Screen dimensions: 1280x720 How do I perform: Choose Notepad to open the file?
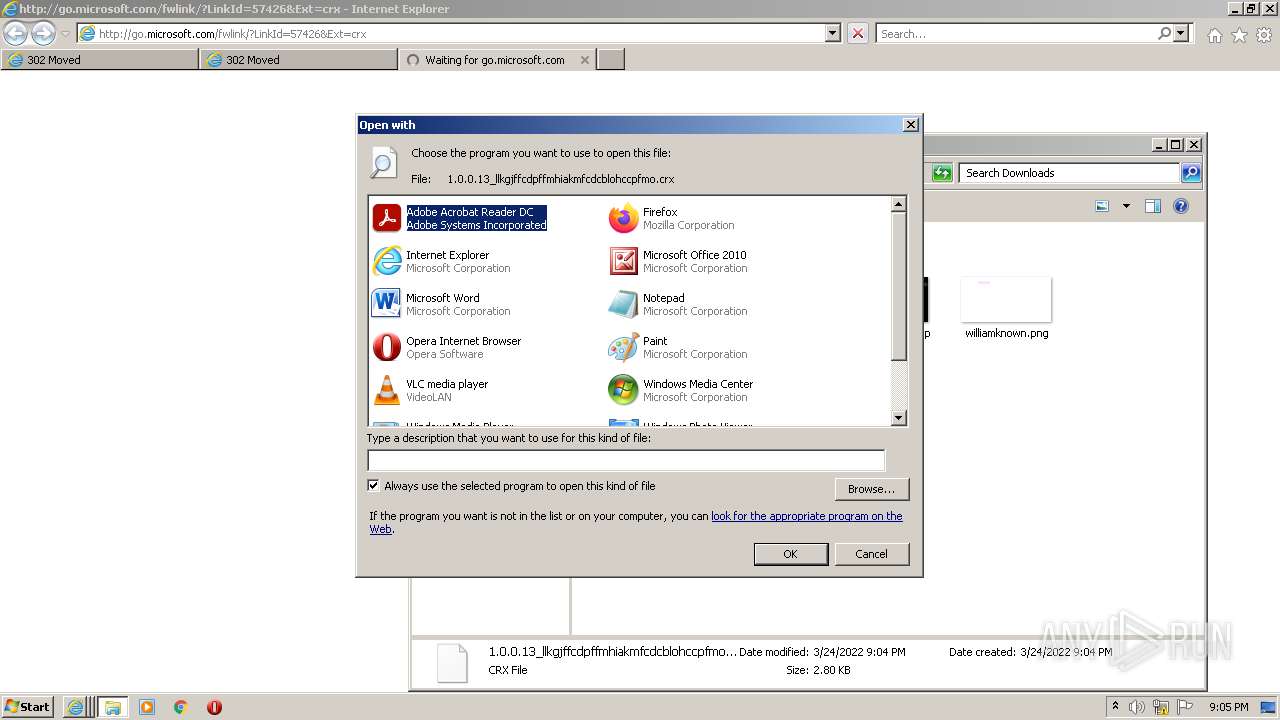click(678, 304)
